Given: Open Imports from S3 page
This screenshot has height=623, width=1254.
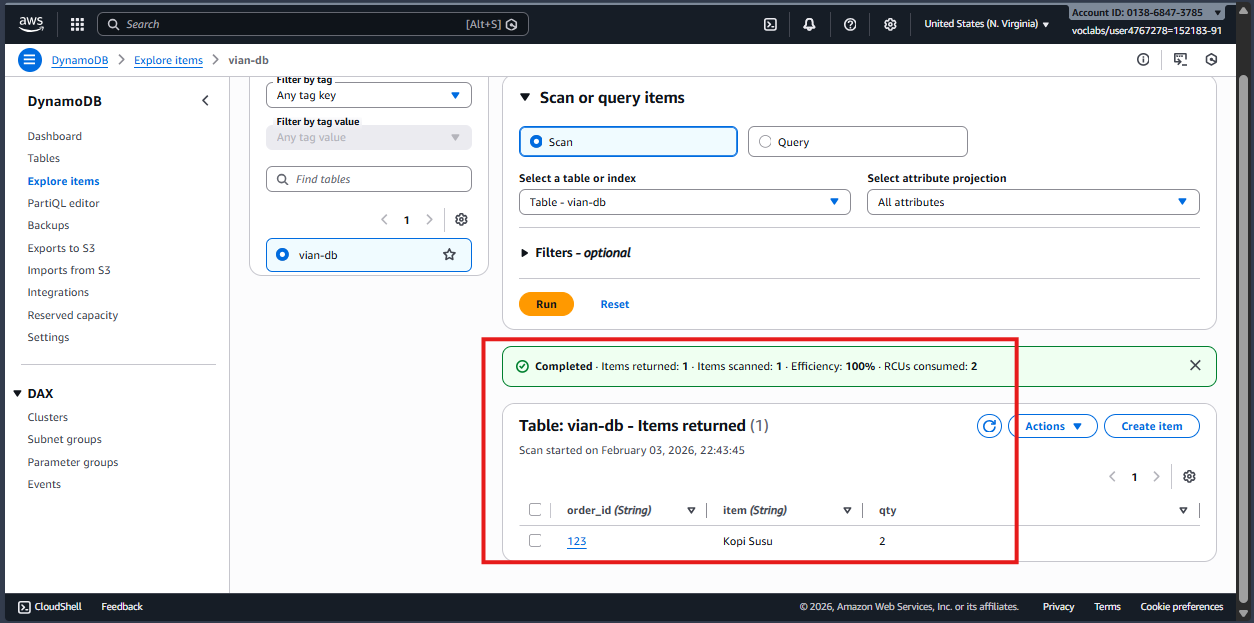Looking at the screenshot, I should coord(69,270).
